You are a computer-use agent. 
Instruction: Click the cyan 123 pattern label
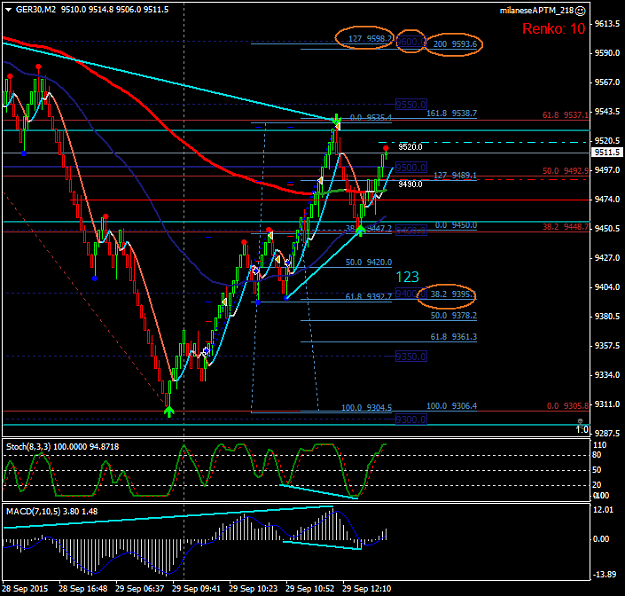[x=407, y=277]
